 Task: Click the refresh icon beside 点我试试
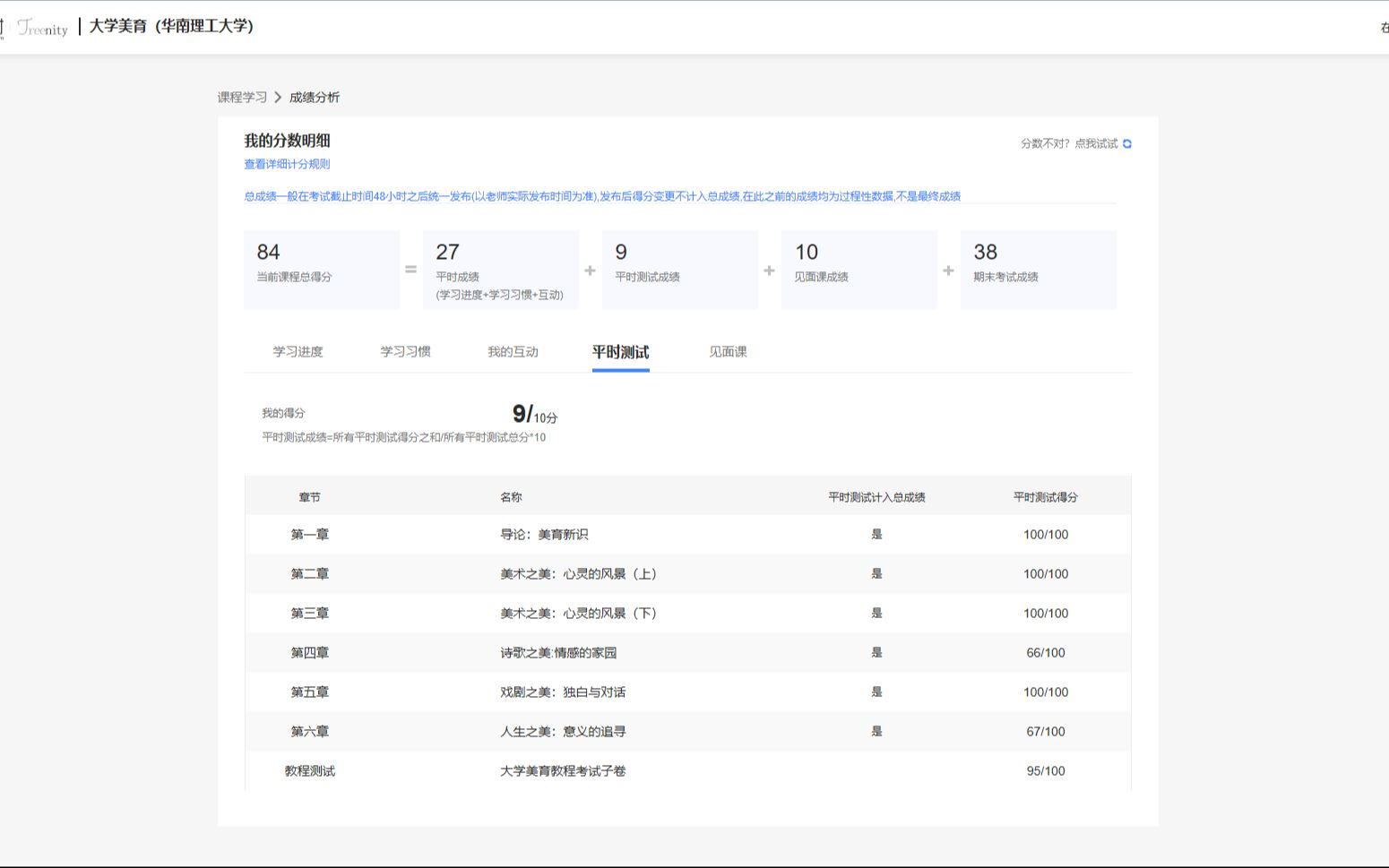[x=1127, y=143]
